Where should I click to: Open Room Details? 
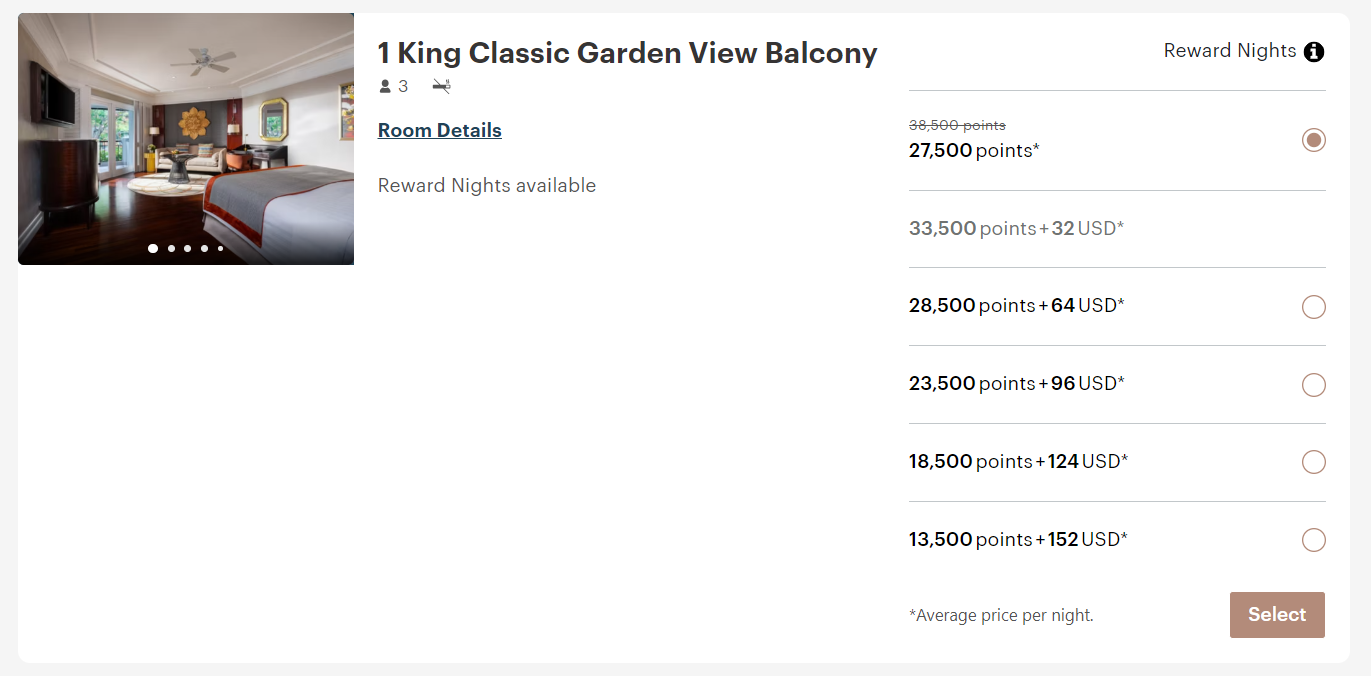439,130
